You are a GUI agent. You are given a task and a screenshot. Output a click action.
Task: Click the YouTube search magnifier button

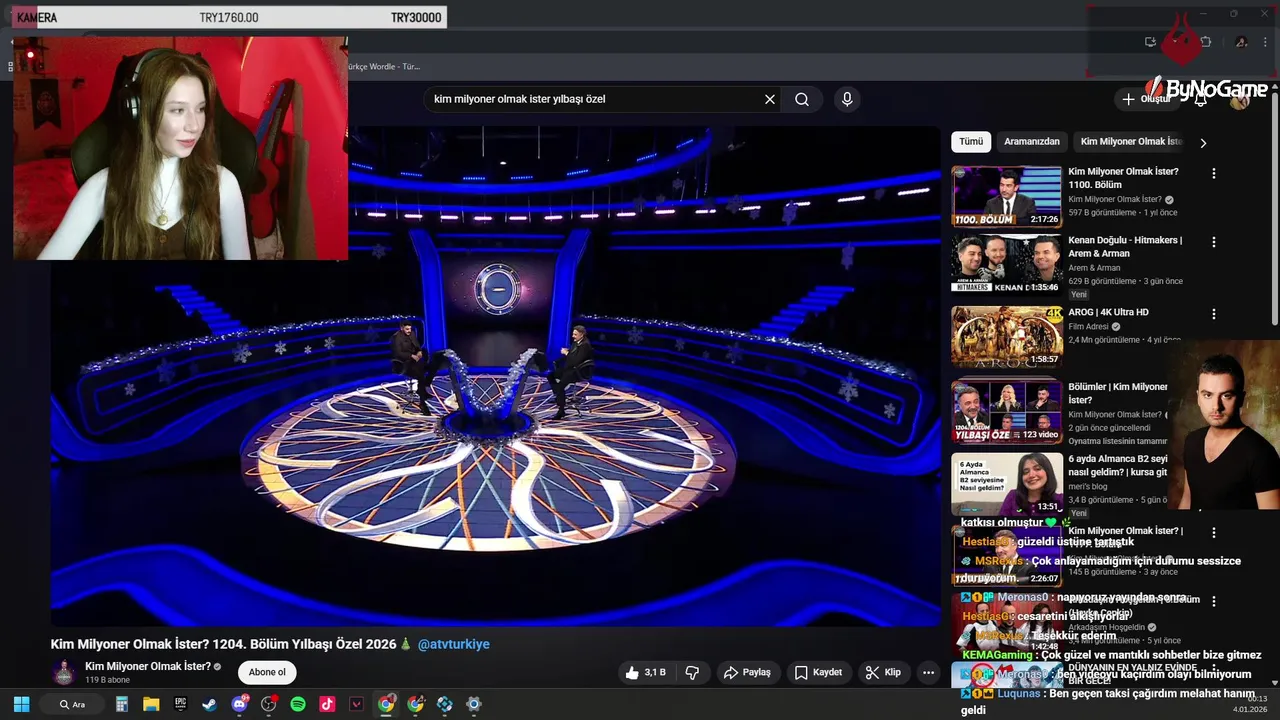tap(802, 99)
